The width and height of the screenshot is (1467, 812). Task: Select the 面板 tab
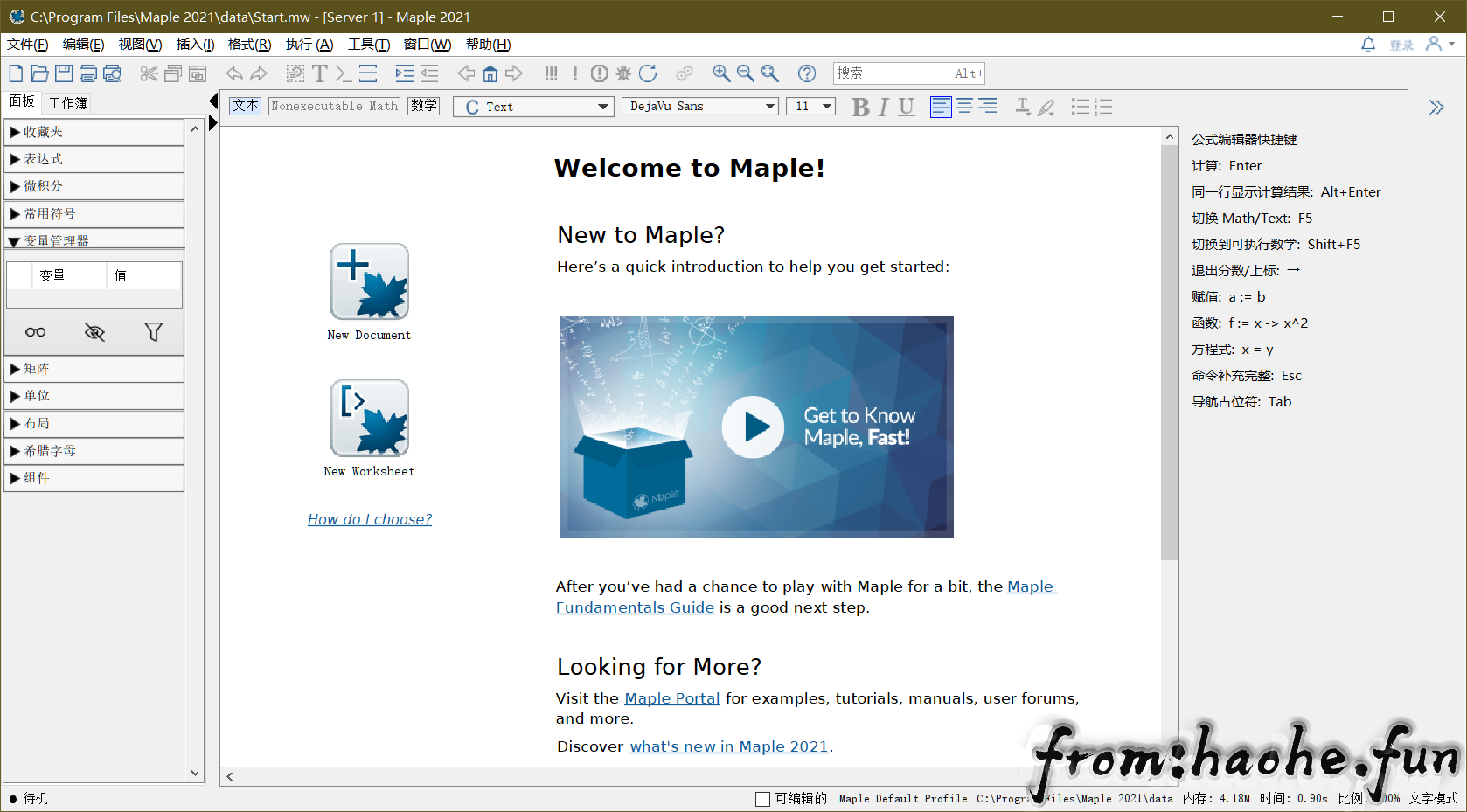pyautogui.click(x=22, y=101)
